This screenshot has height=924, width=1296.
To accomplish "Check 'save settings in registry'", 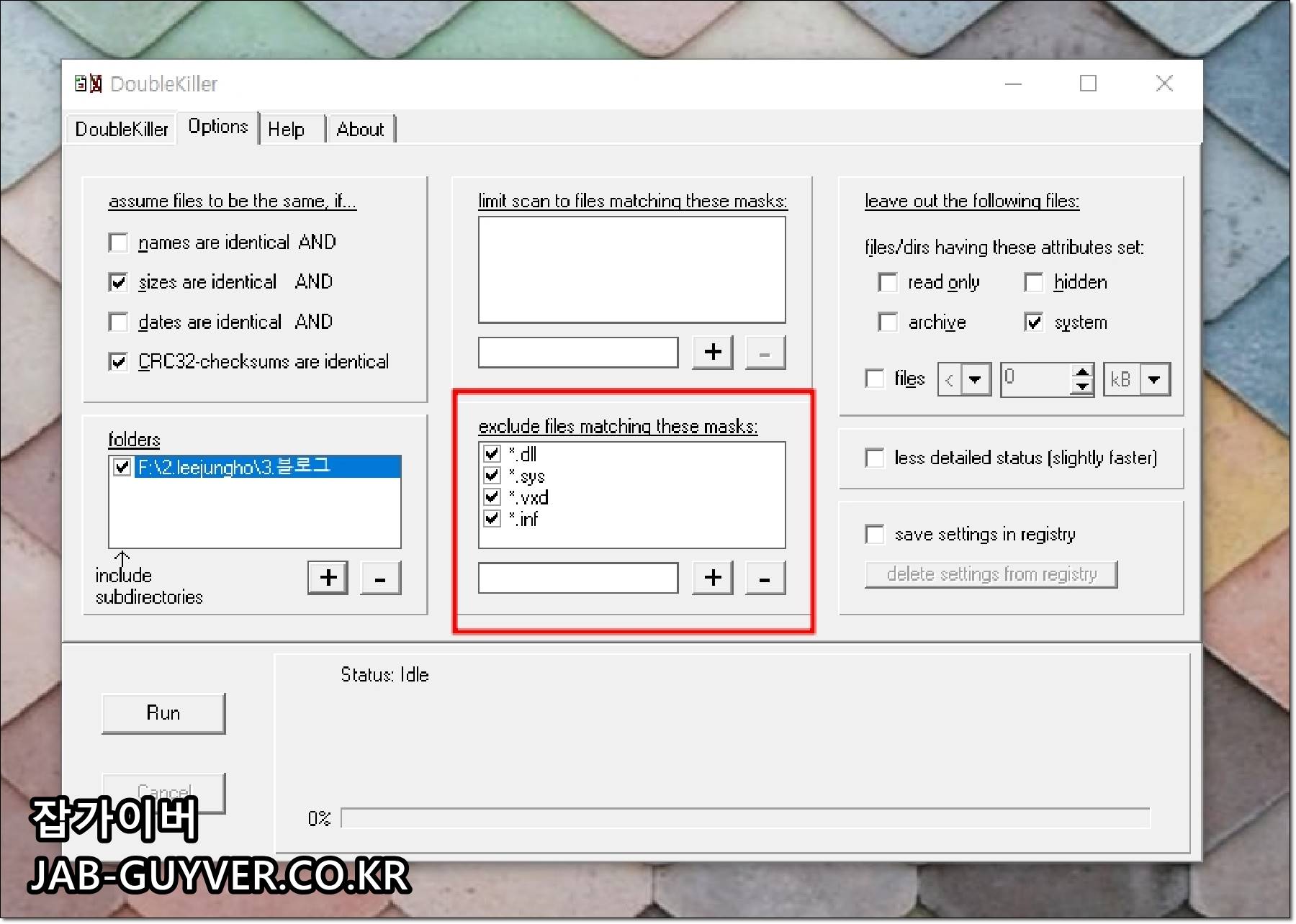I will tap(875, 534).
